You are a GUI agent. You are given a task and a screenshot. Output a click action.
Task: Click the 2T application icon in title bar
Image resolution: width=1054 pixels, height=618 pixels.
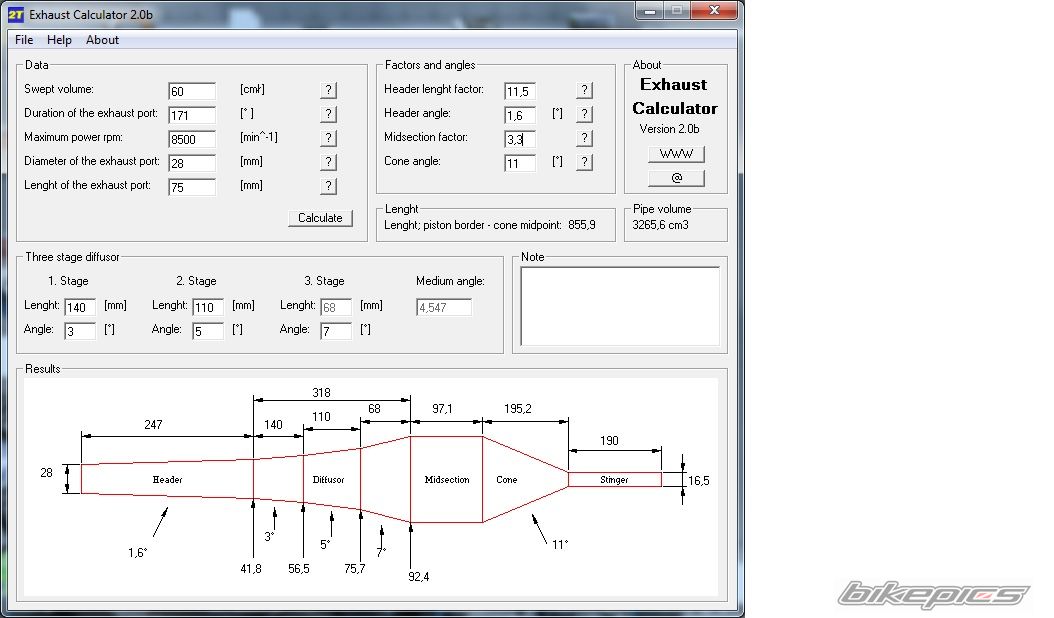tap(16, 15)
